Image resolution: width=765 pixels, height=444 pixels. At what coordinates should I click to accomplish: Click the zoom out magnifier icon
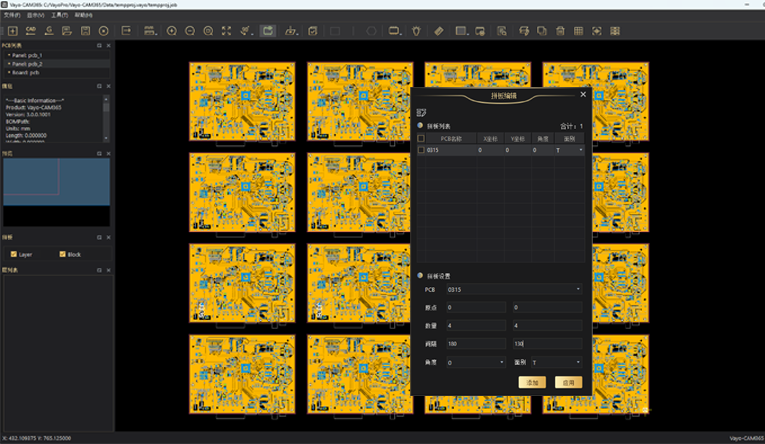[x=190, y=31]
